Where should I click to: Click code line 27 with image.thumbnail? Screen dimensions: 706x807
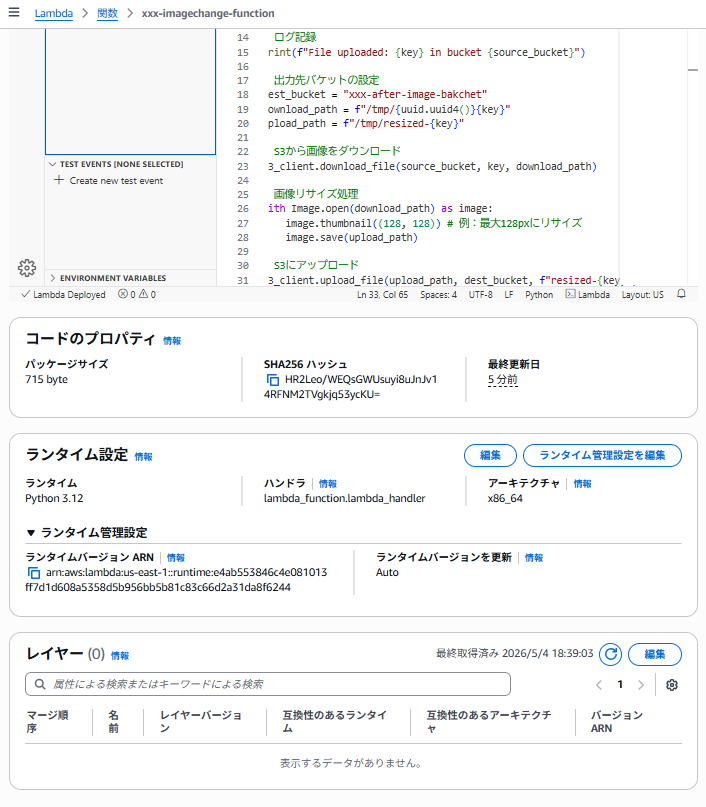pos(434,223)
